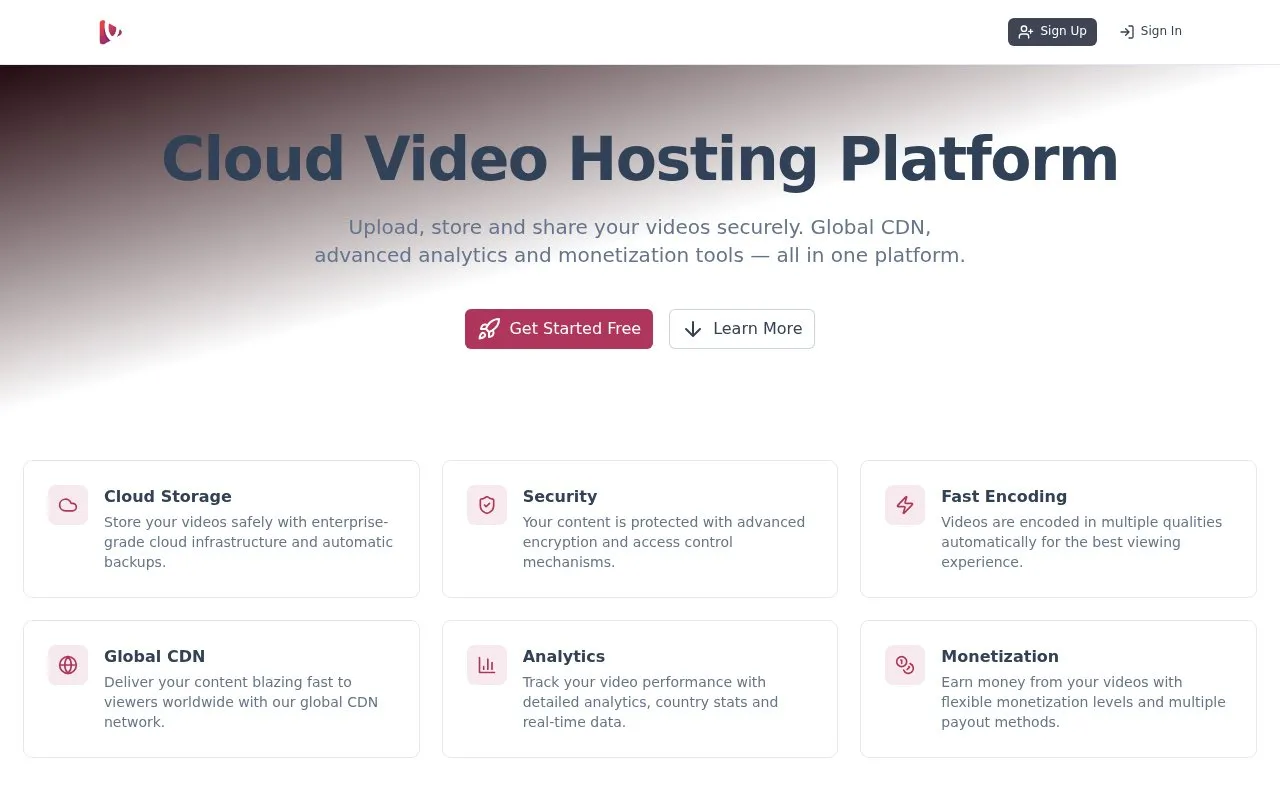Click the "Upload, store and share" subtitle text
This screenshot has height=800, width=1280.
tap(640, 241)
